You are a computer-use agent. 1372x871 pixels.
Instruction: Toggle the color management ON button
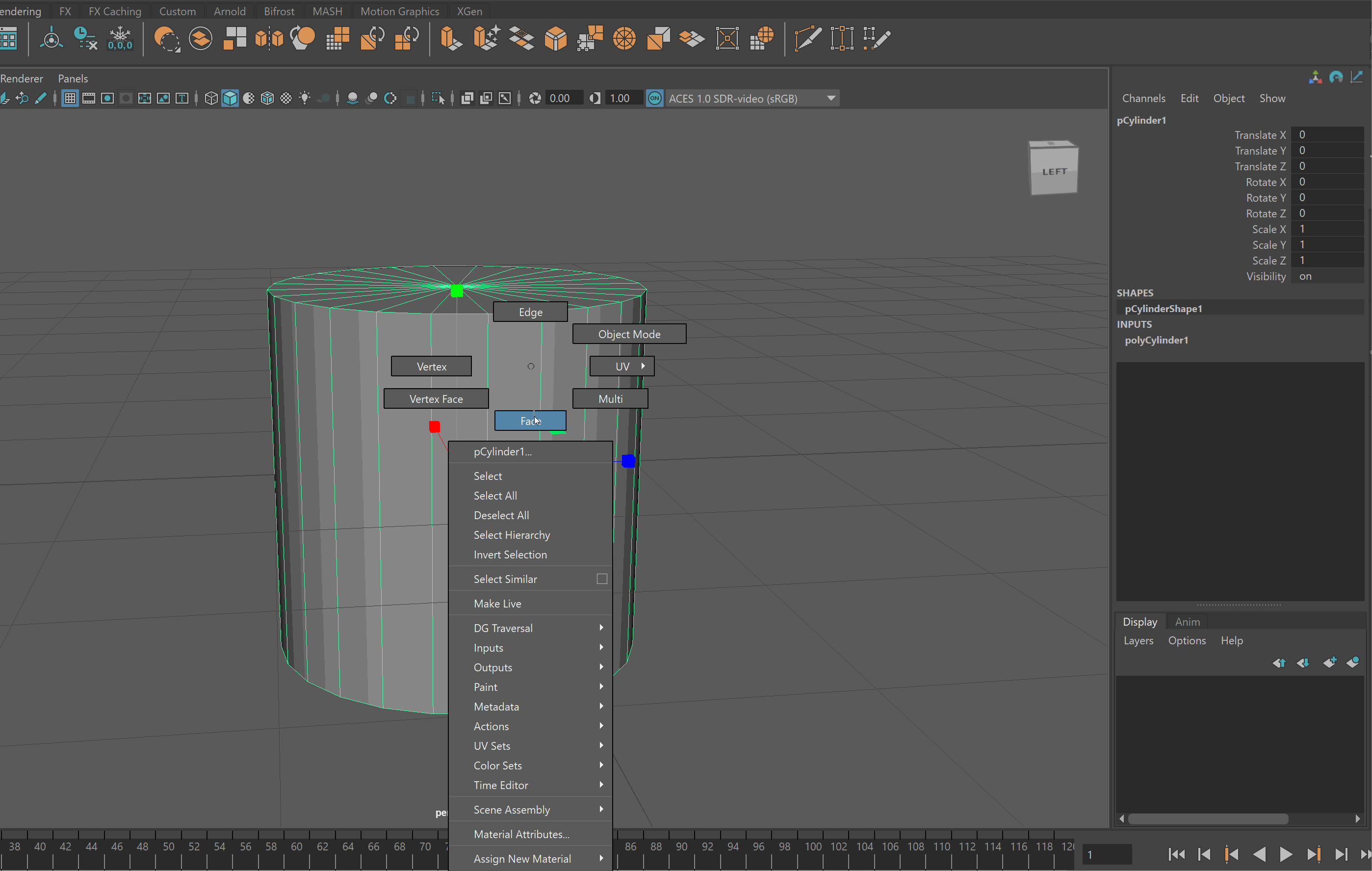(x=655, y=98)
